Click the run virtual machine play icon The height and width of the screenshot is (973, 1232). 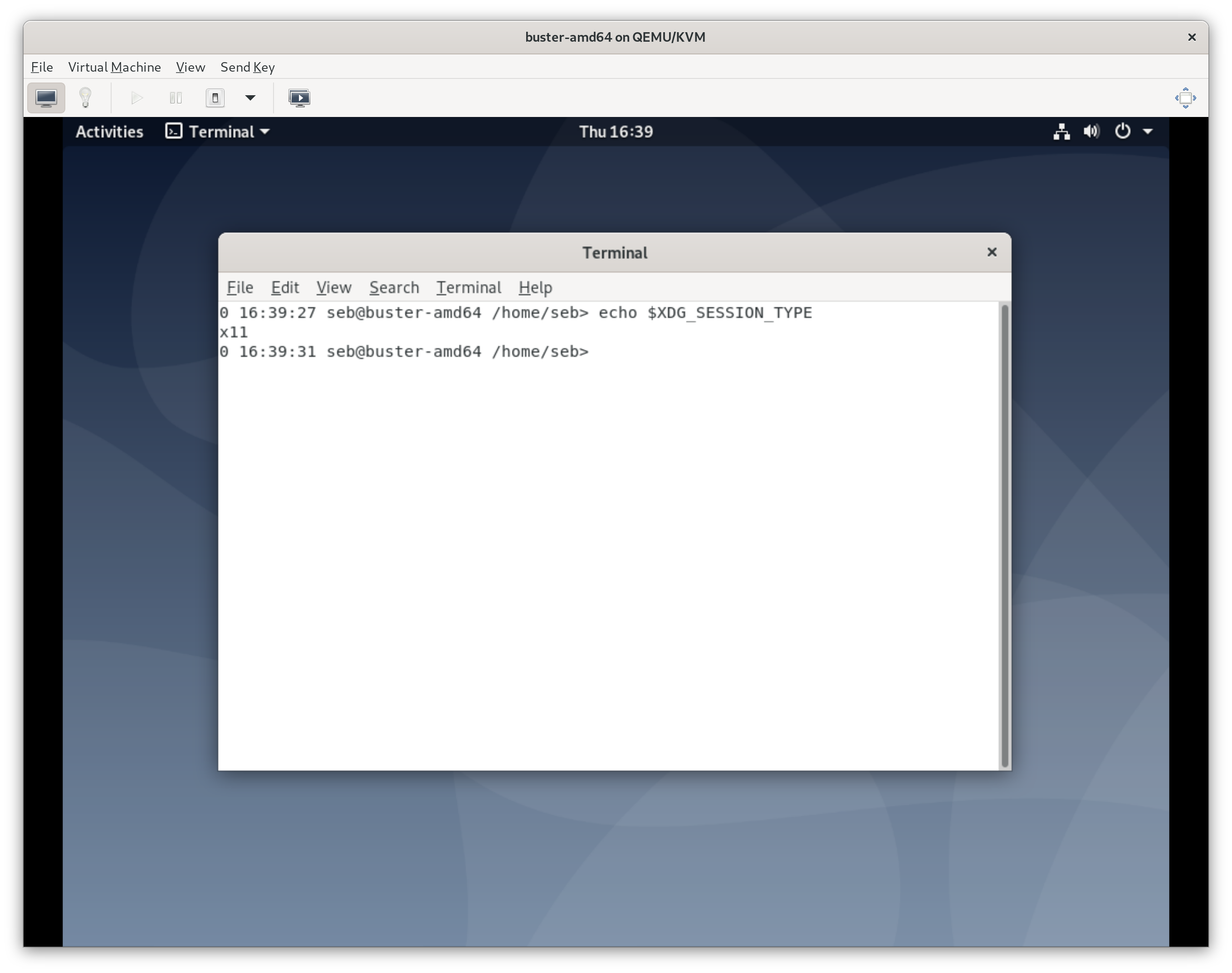click(x=136, y=97)
